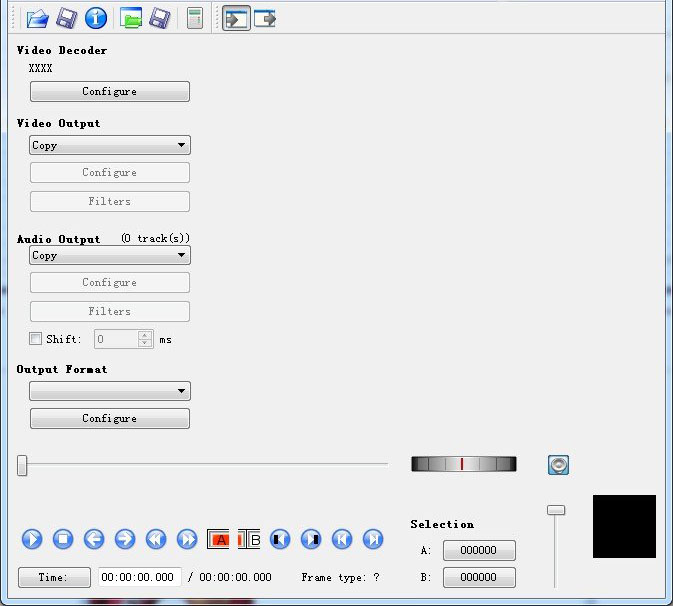This screenshot has height=606, width=673.
Task: Go to the first frame
Action: pyautogui.click(x=342, y=539)
